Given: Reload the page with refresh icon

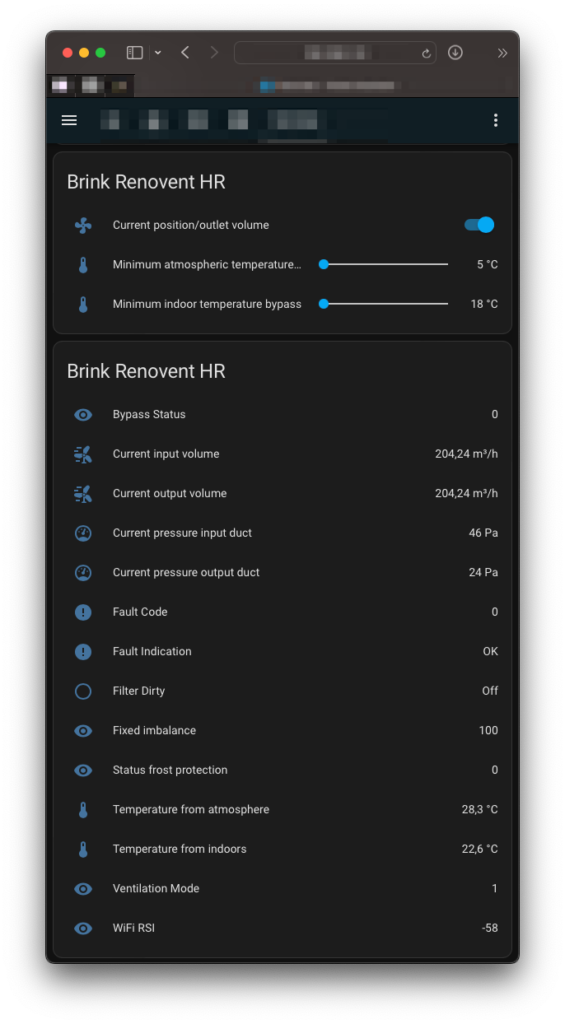Looking at the screenshot, I should click(427, 54).
